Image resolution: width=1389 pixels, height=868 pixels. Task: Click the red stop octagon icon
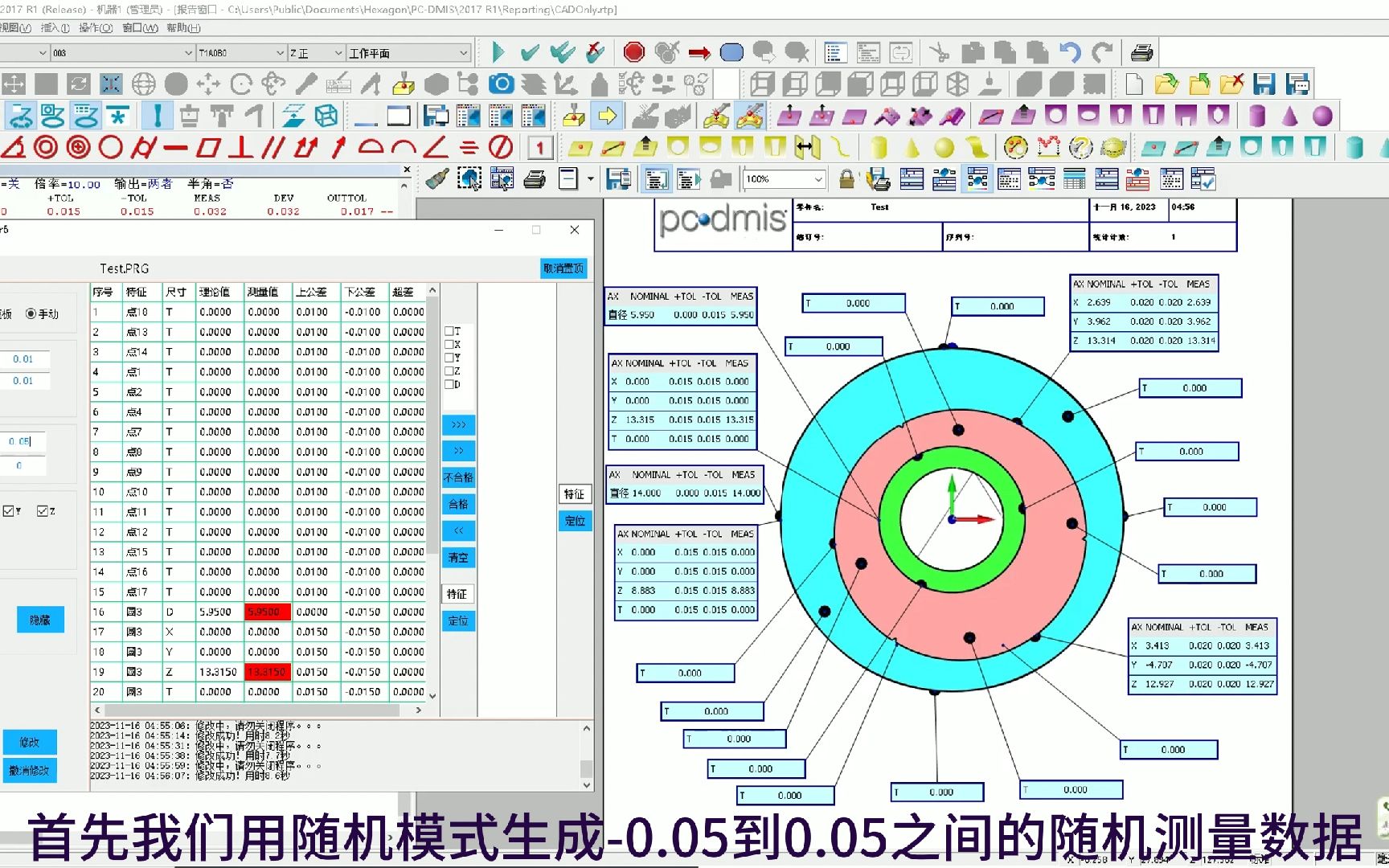click(x=634, y=52)
